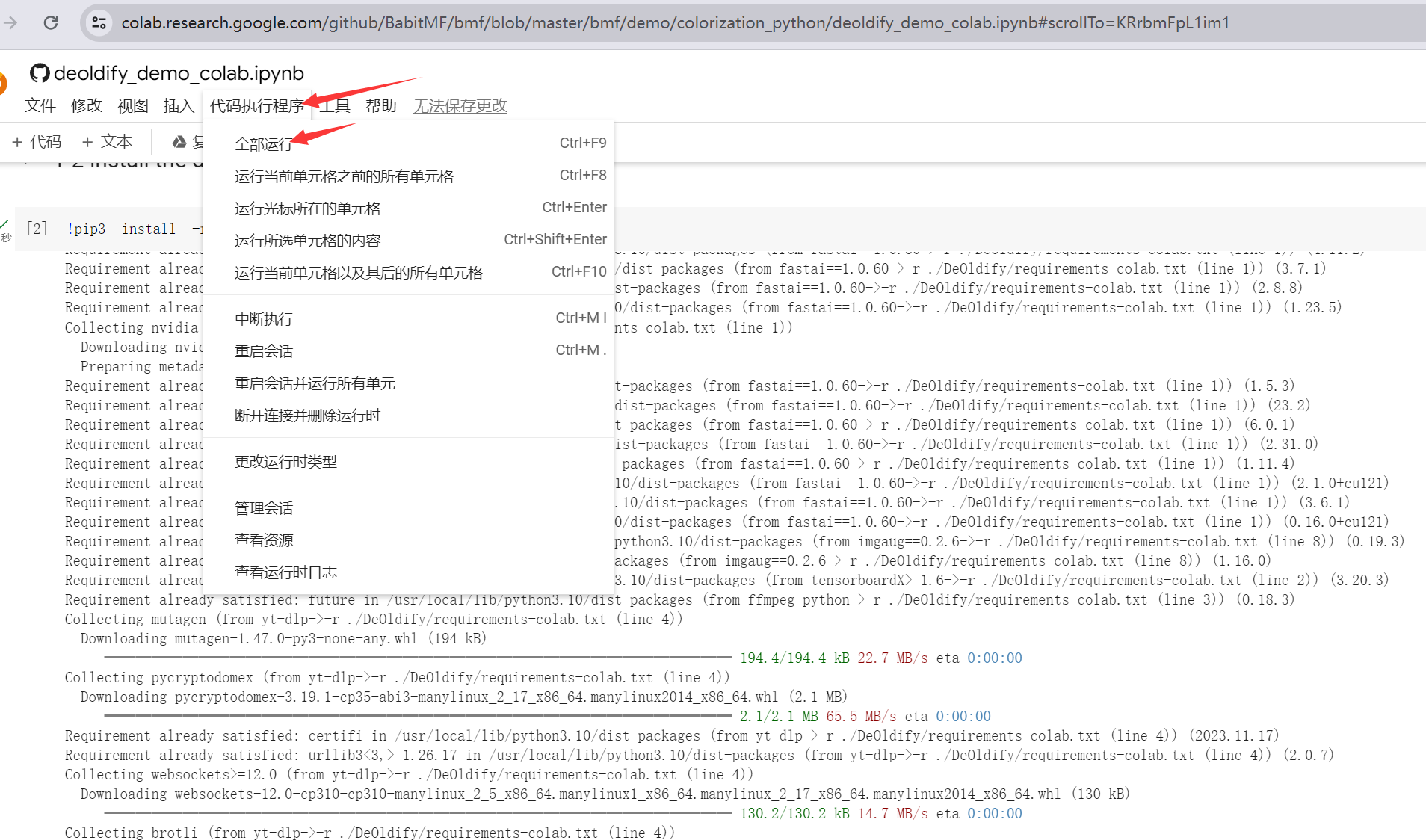Click 'Collecting websockets>=12.0' output line
The height and width of the screenshot is (840, 1426).
409,775
